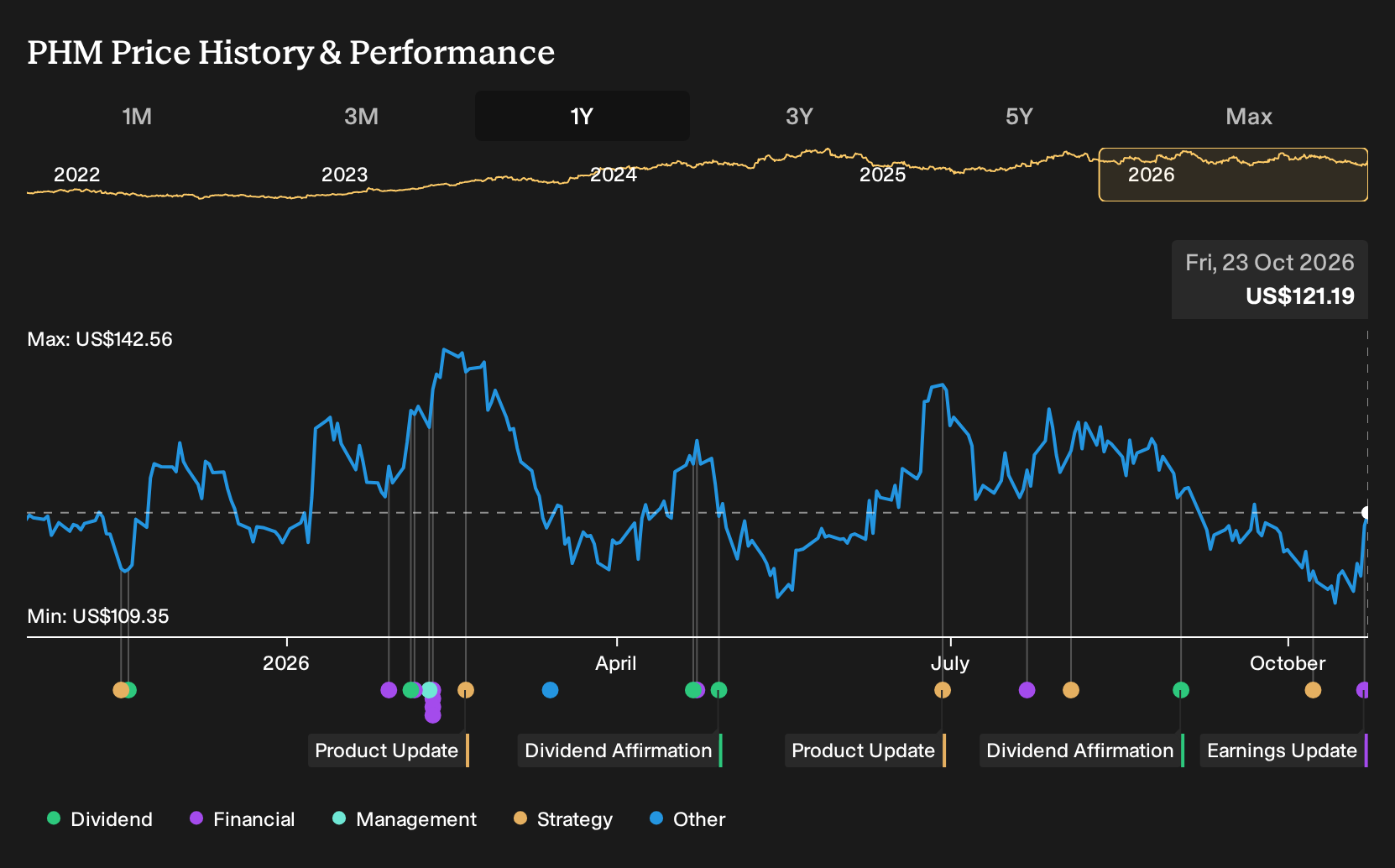Click the teal Management event marker
Viewport: 1395px width, 868px height.
pos(430,690)
